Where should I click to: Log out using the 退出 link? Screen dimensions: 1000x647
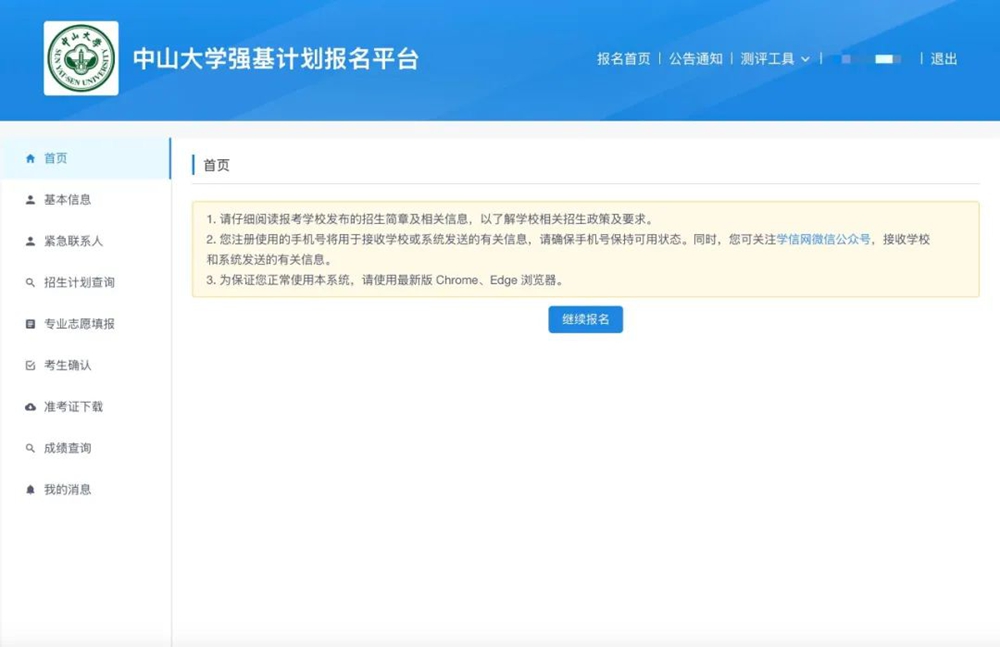(944, 59)
